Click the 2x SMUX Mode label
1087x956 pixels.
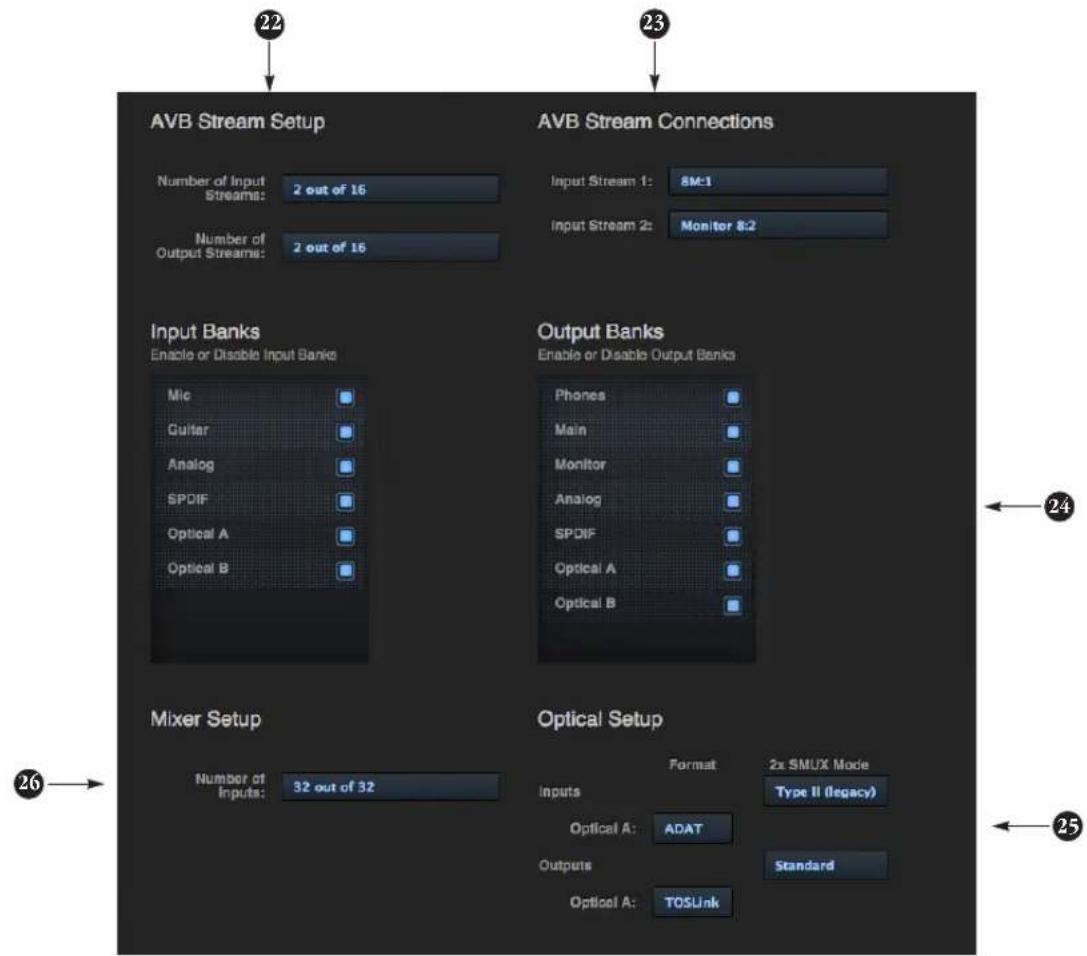(819, 765)
